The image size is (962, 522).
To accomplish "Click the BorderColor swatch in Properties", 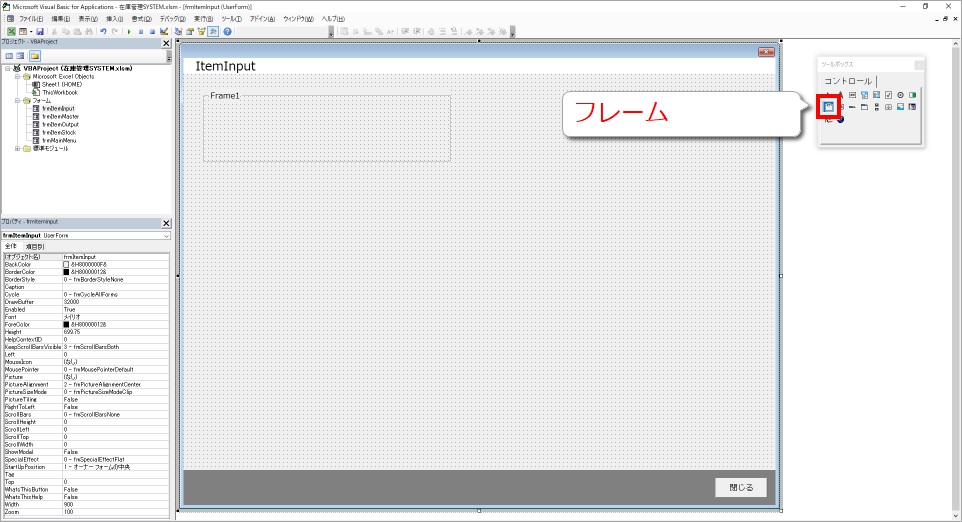I will click(66, 272).
